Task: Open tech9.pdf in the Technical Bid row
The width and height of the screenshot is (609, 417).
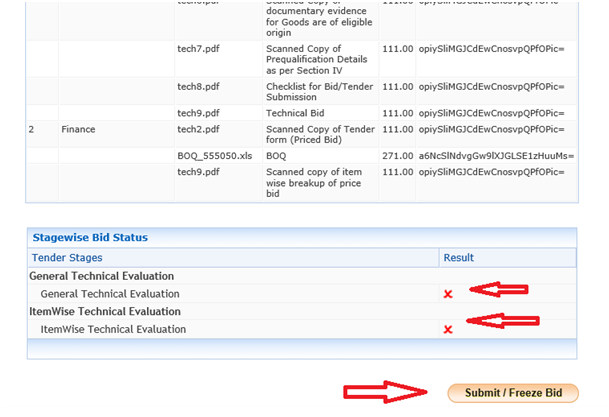Action: tap(197, 113)
